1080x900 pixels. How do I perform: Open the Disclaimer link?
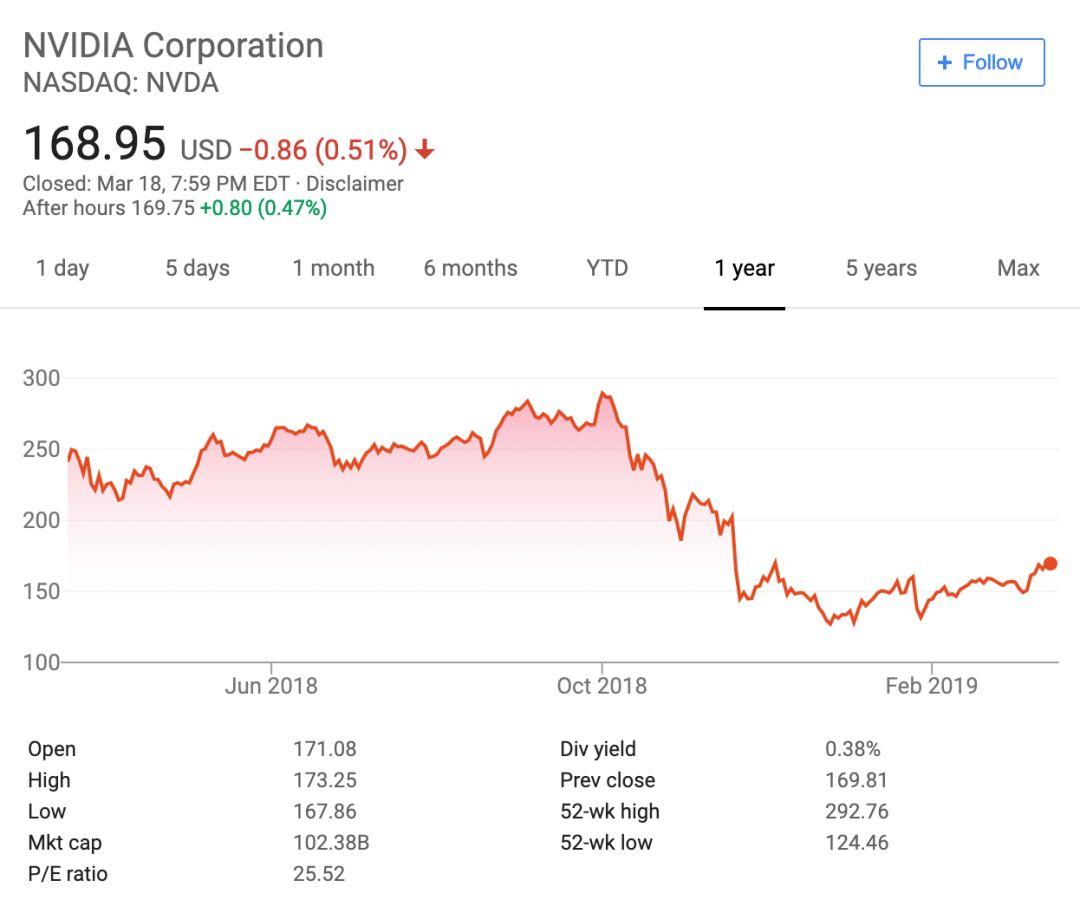coord(354,184)
